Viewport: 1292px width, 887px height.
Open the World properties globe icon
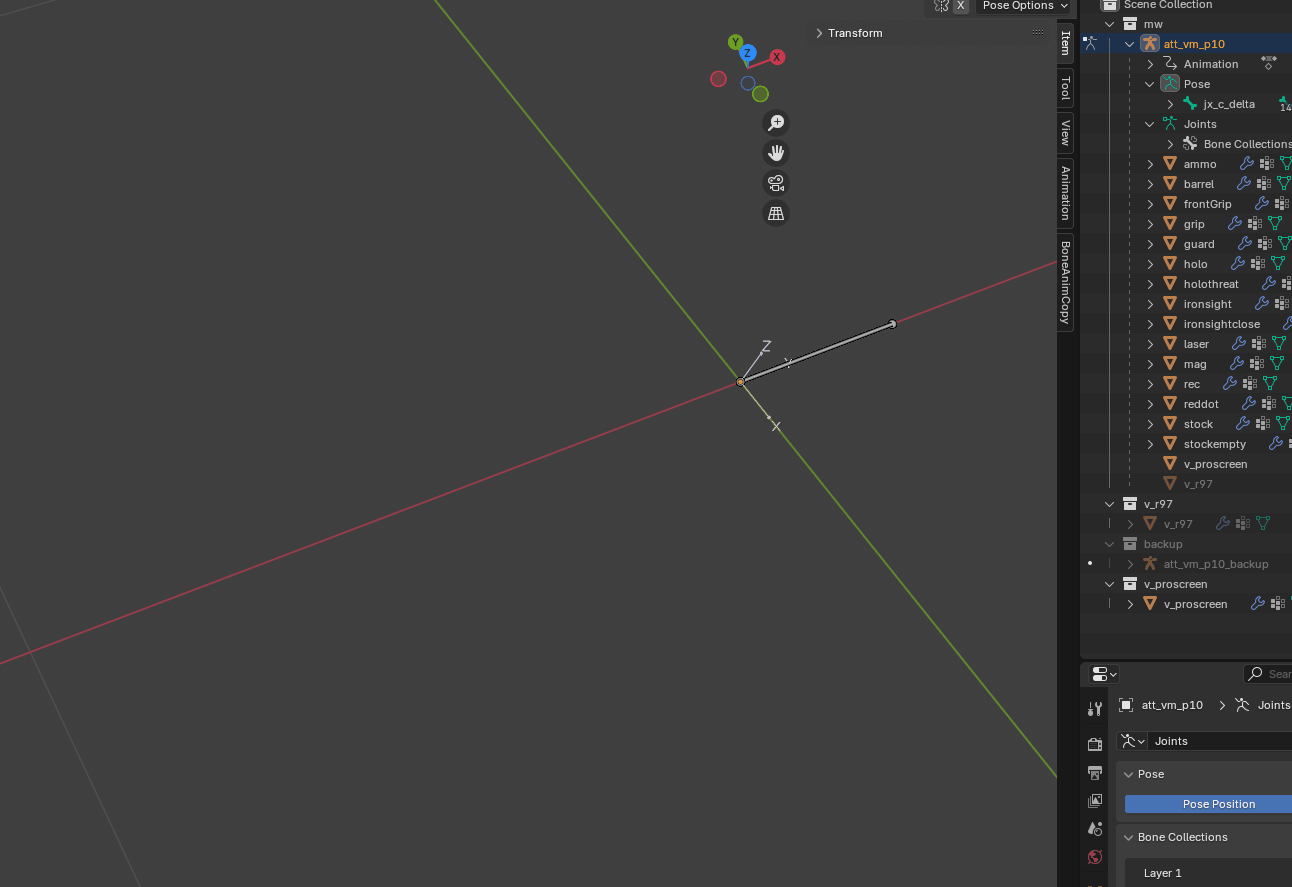[x=1095, y=857]
